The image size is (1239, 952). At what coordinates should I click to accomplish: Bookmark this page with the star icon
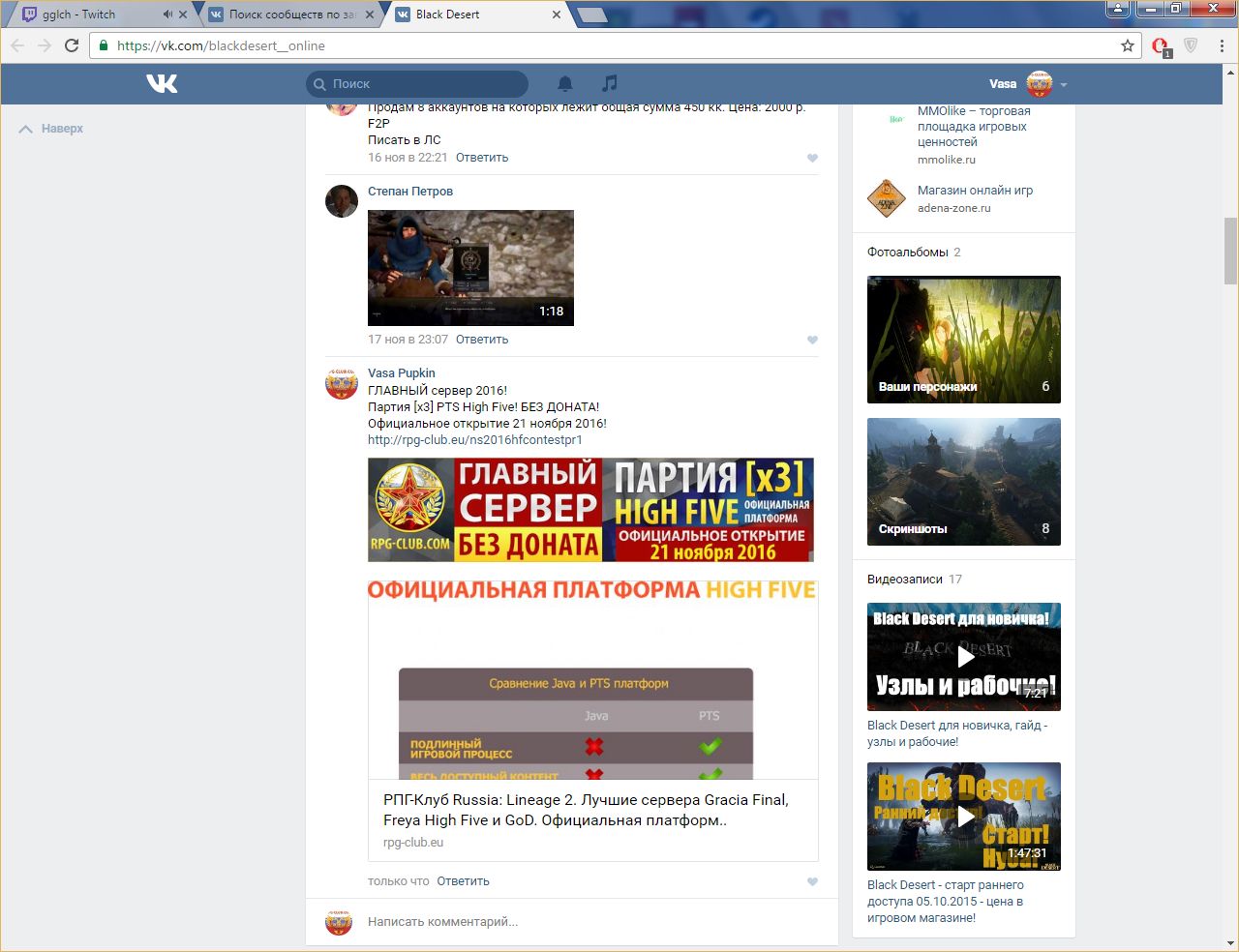pos(1128,45)
